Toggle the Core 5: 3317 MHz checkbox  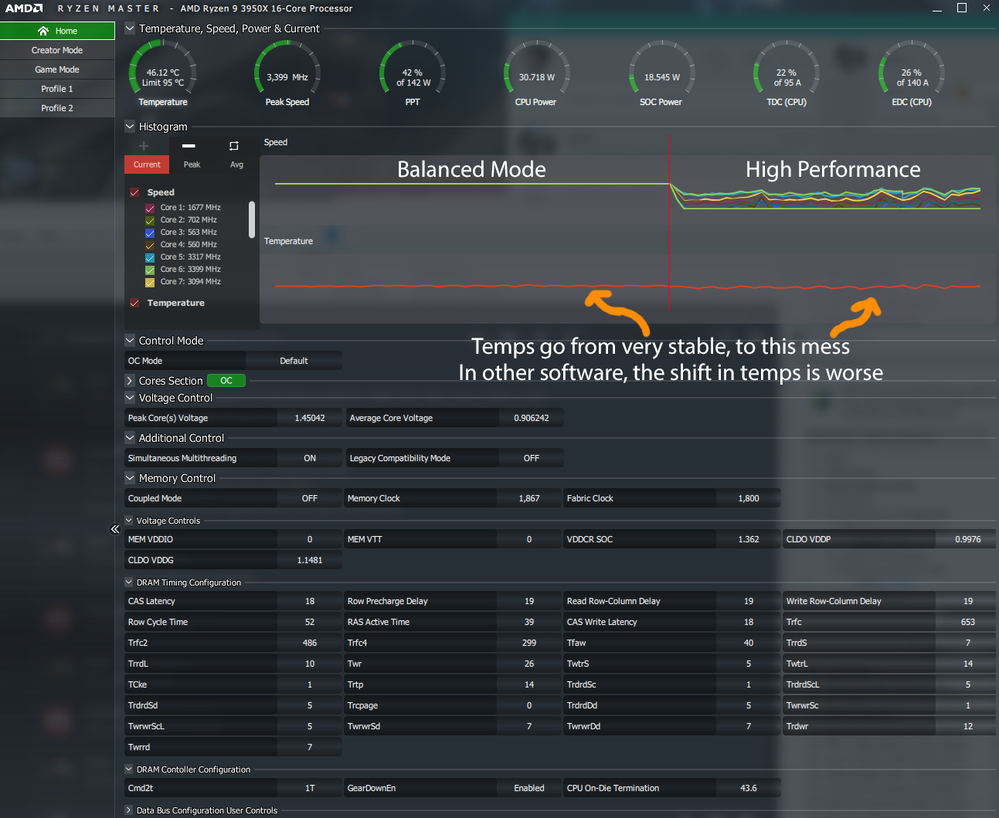[150, 257]
